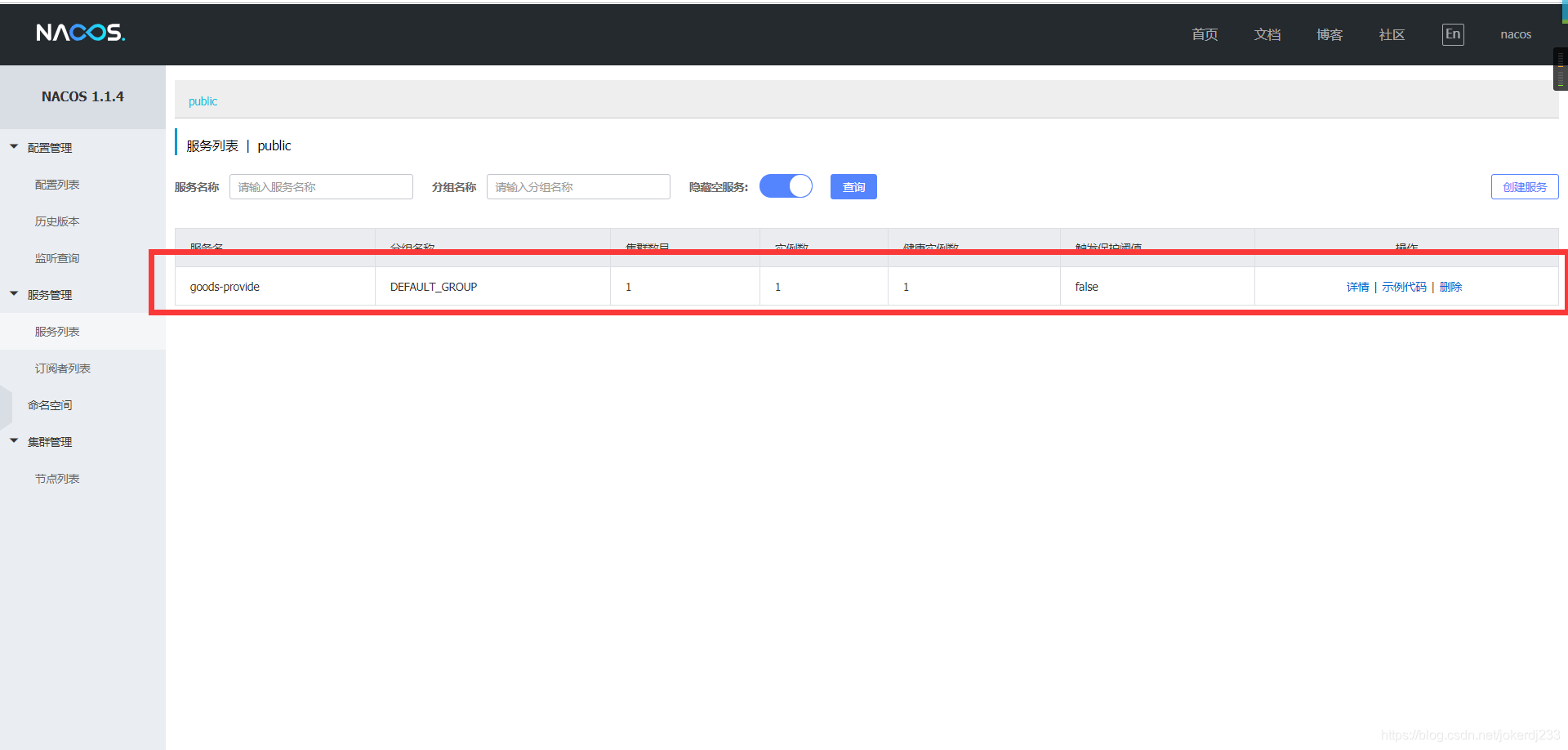Click the 创建服务 button

pyautogui.click(x=1525, y=186)
